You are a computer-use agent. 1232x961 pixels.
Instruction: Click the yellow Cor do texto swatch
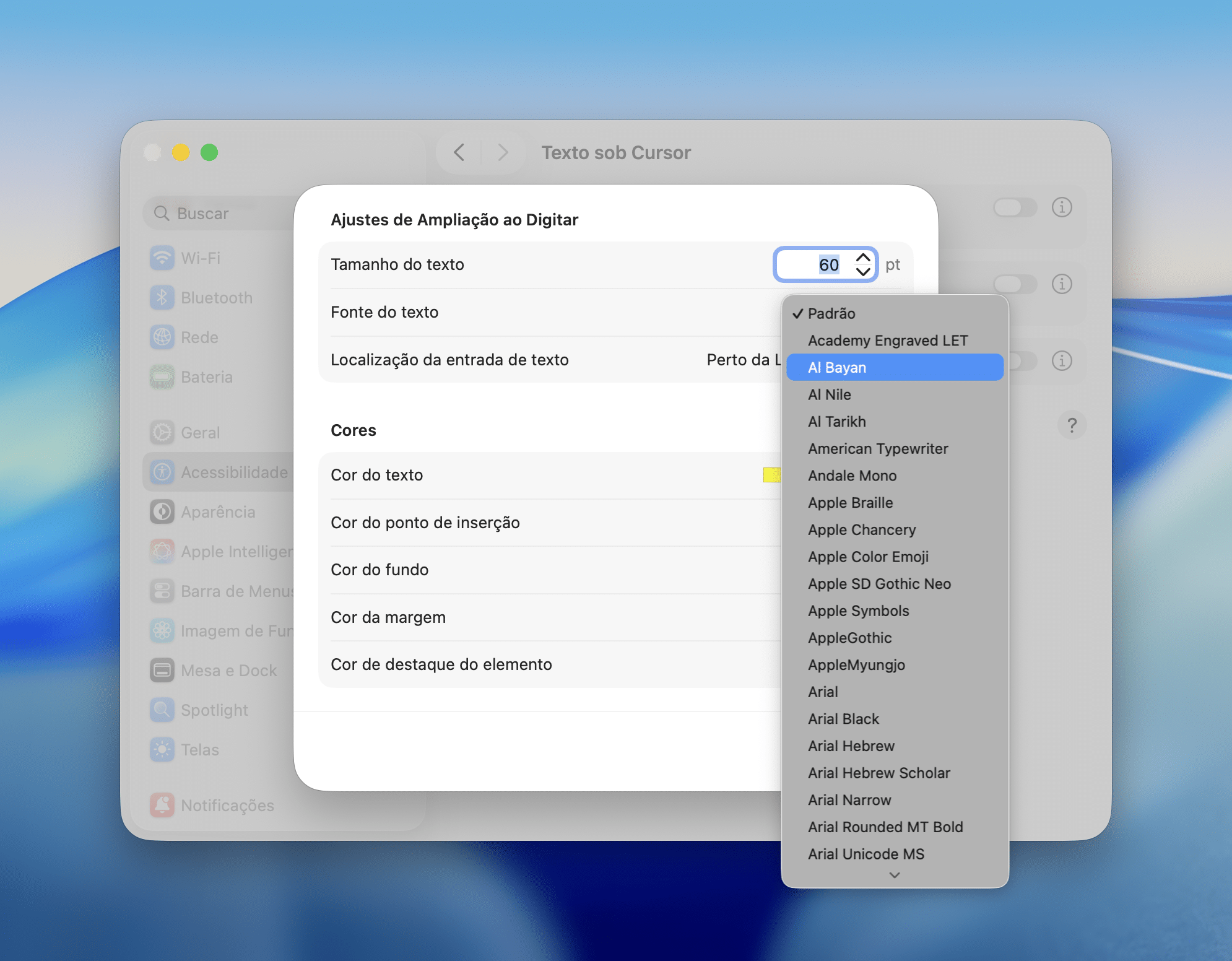pos(771,475)
